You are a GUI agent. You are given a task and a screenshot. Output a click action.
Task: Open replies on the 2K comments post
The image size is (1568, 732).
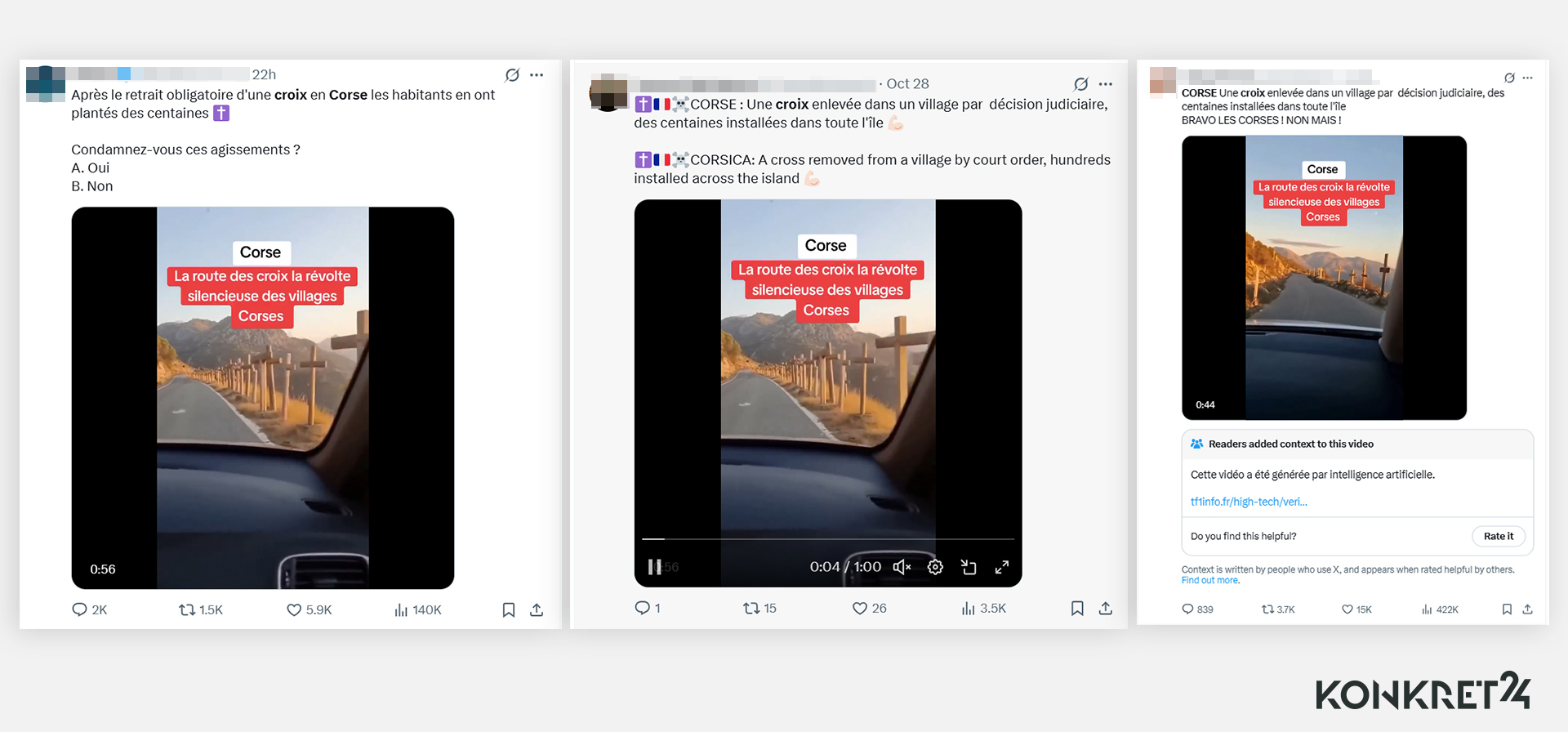(79, 609)
